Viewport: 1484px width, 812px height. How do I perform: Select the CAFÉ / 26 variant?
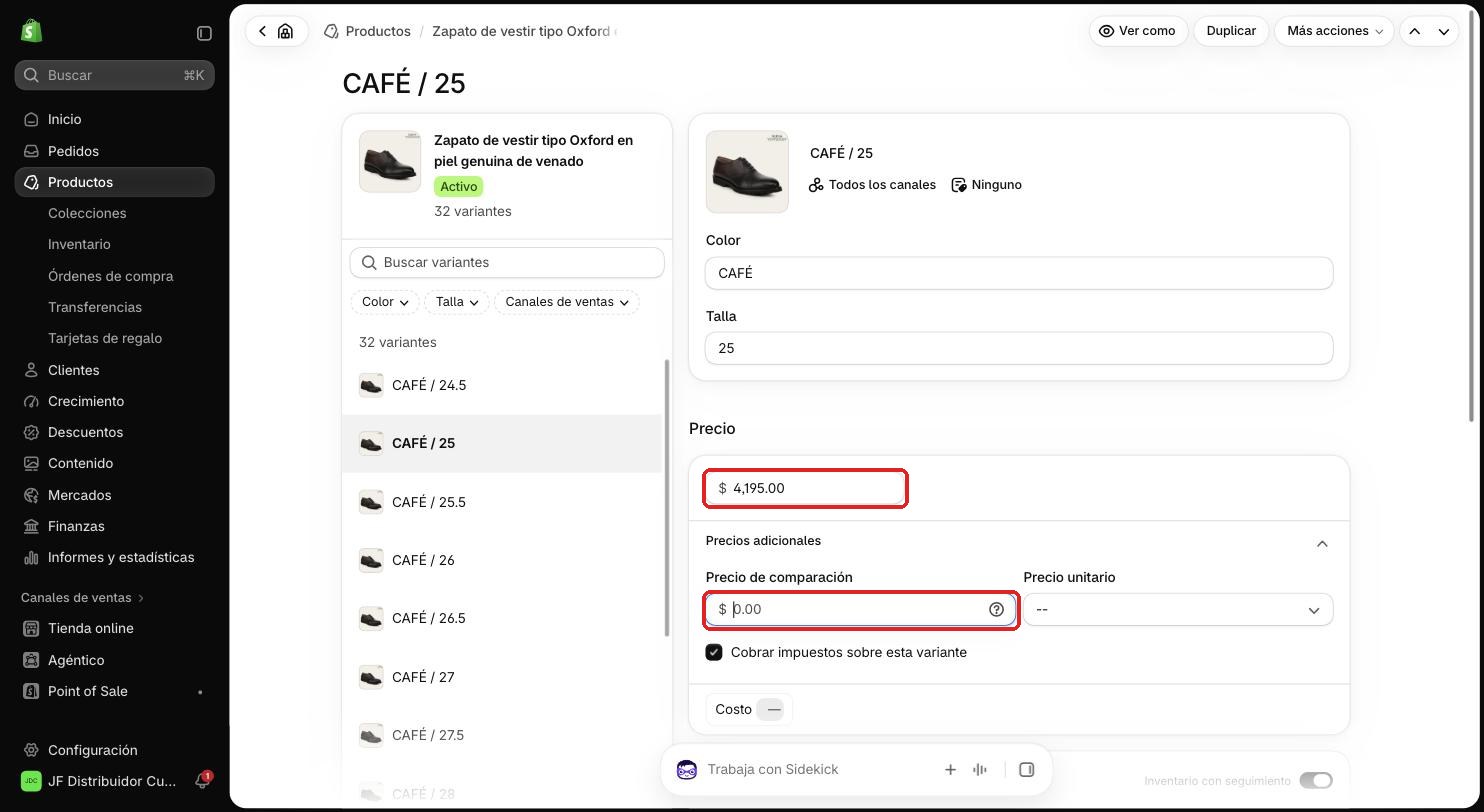coord(502,560)
